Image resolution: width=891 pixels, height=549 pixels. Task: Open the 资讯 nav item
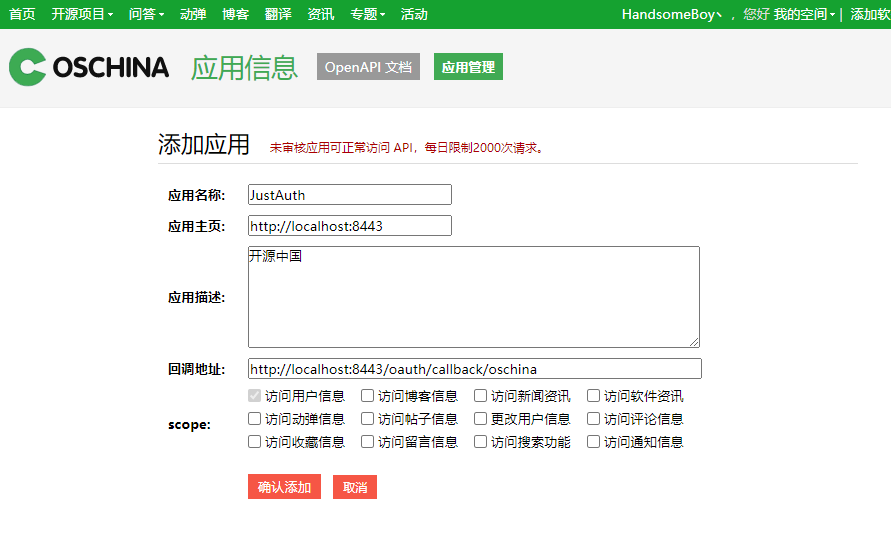click(321, 14)
